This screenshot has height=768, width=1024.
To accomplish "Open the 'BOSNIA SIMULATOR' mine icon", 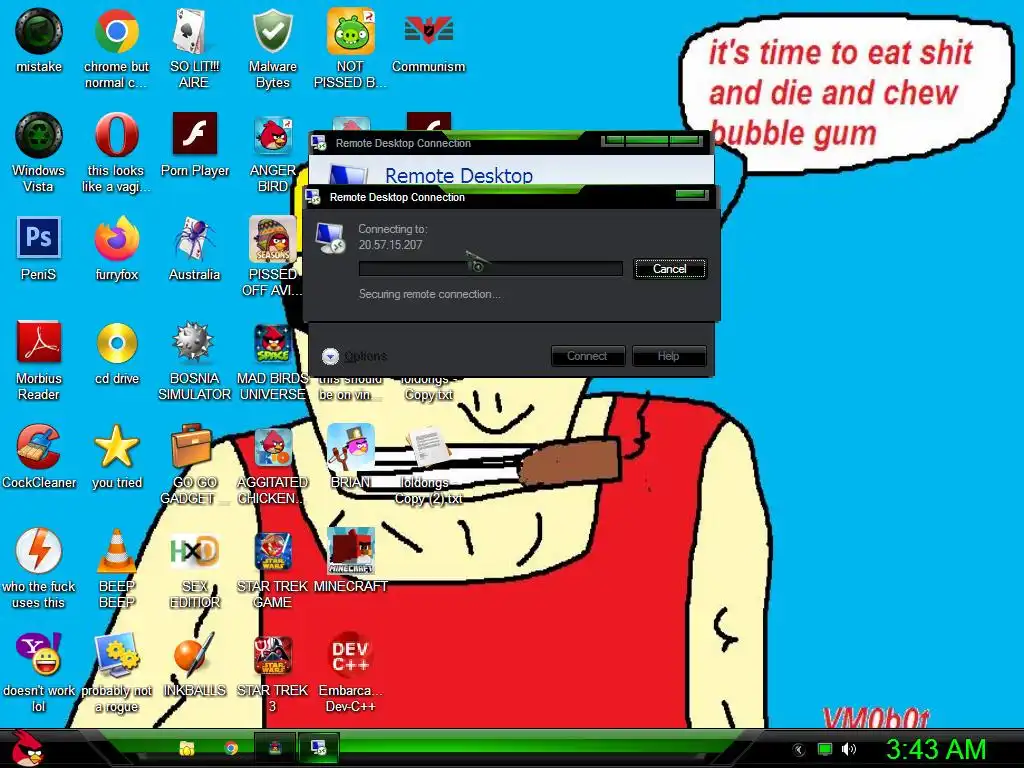I will [194, 360].
